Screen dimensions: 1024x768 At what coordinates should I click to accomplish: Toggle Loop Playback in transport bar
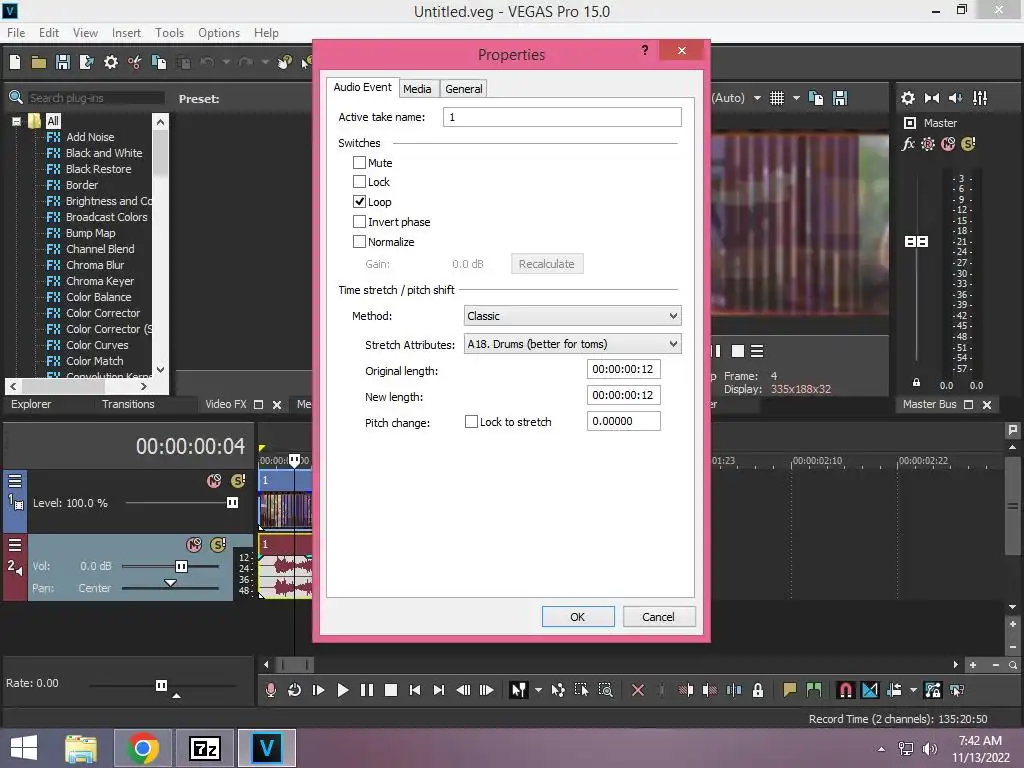point(294,690)
